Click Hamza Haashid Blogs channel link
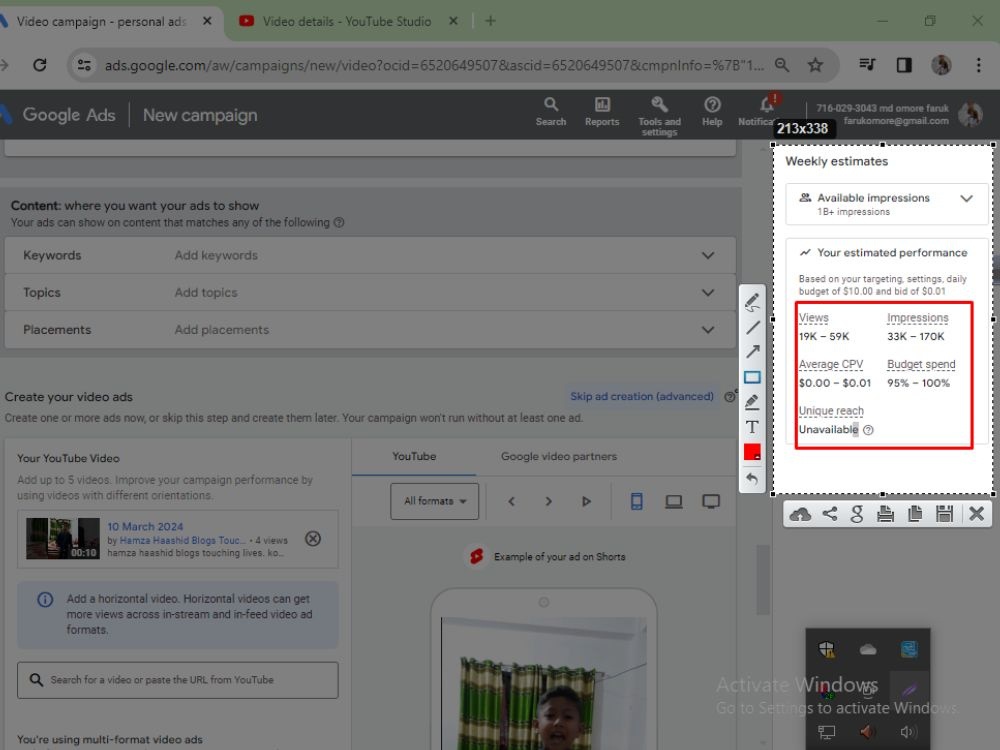1000x750 pixels. click(x=182, y=540)
